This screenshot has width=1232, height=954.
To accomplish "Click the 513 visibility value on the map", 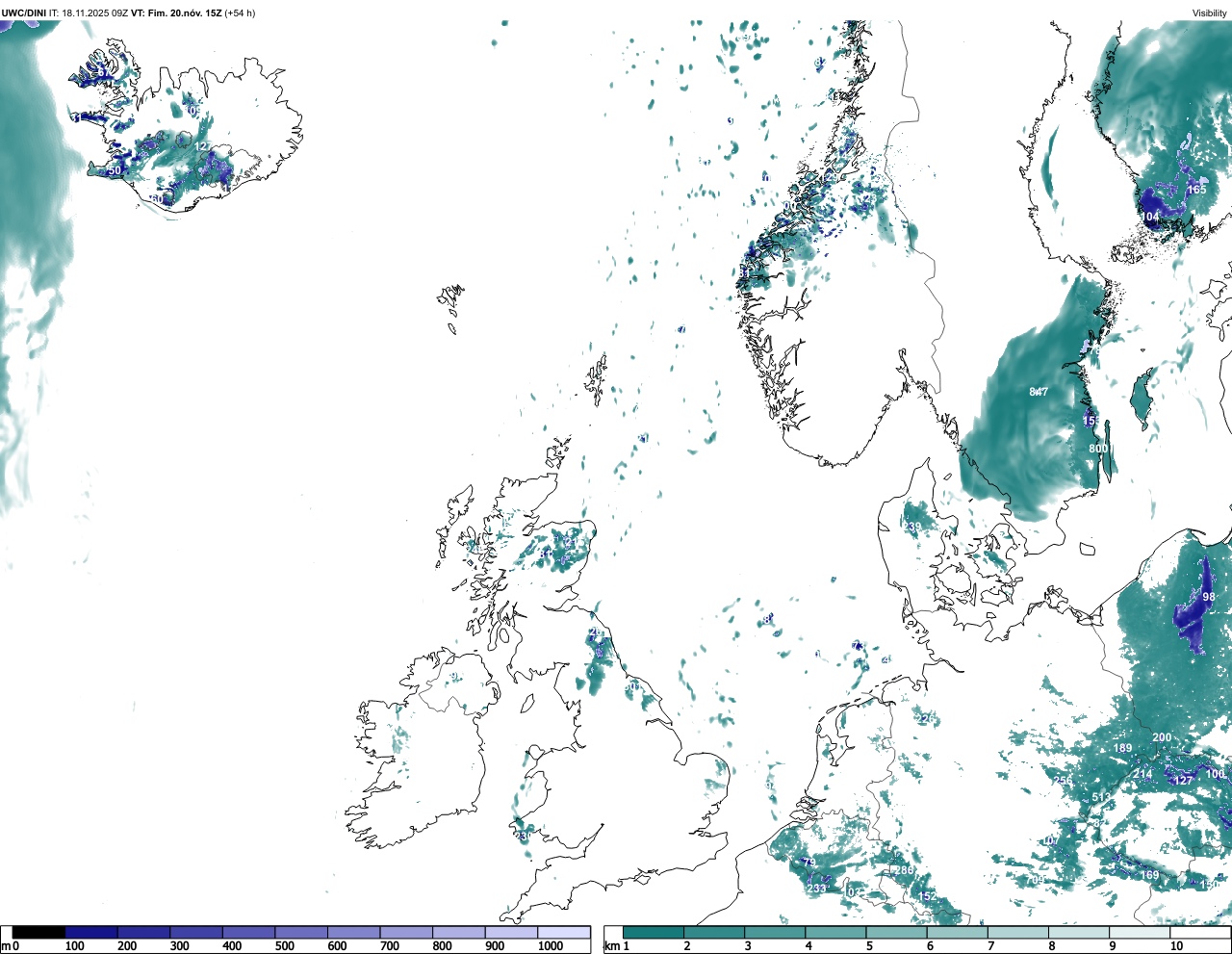I will [x=1101, y=797].
